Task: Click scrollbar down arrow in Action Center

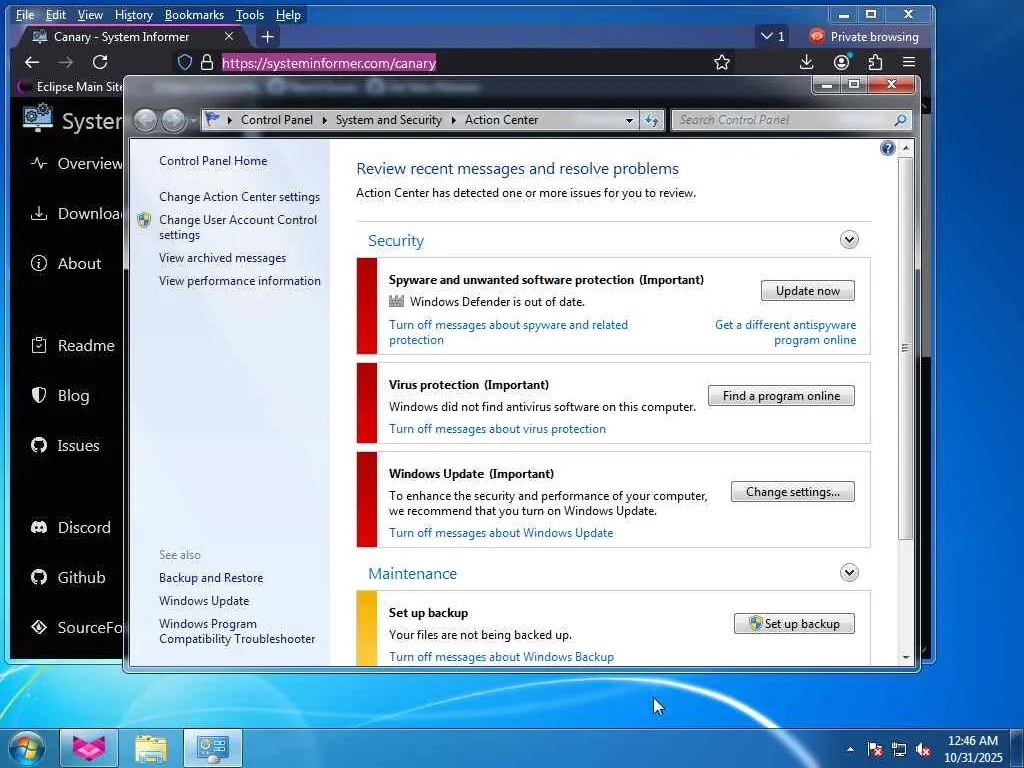Action: tap(905, 657)
